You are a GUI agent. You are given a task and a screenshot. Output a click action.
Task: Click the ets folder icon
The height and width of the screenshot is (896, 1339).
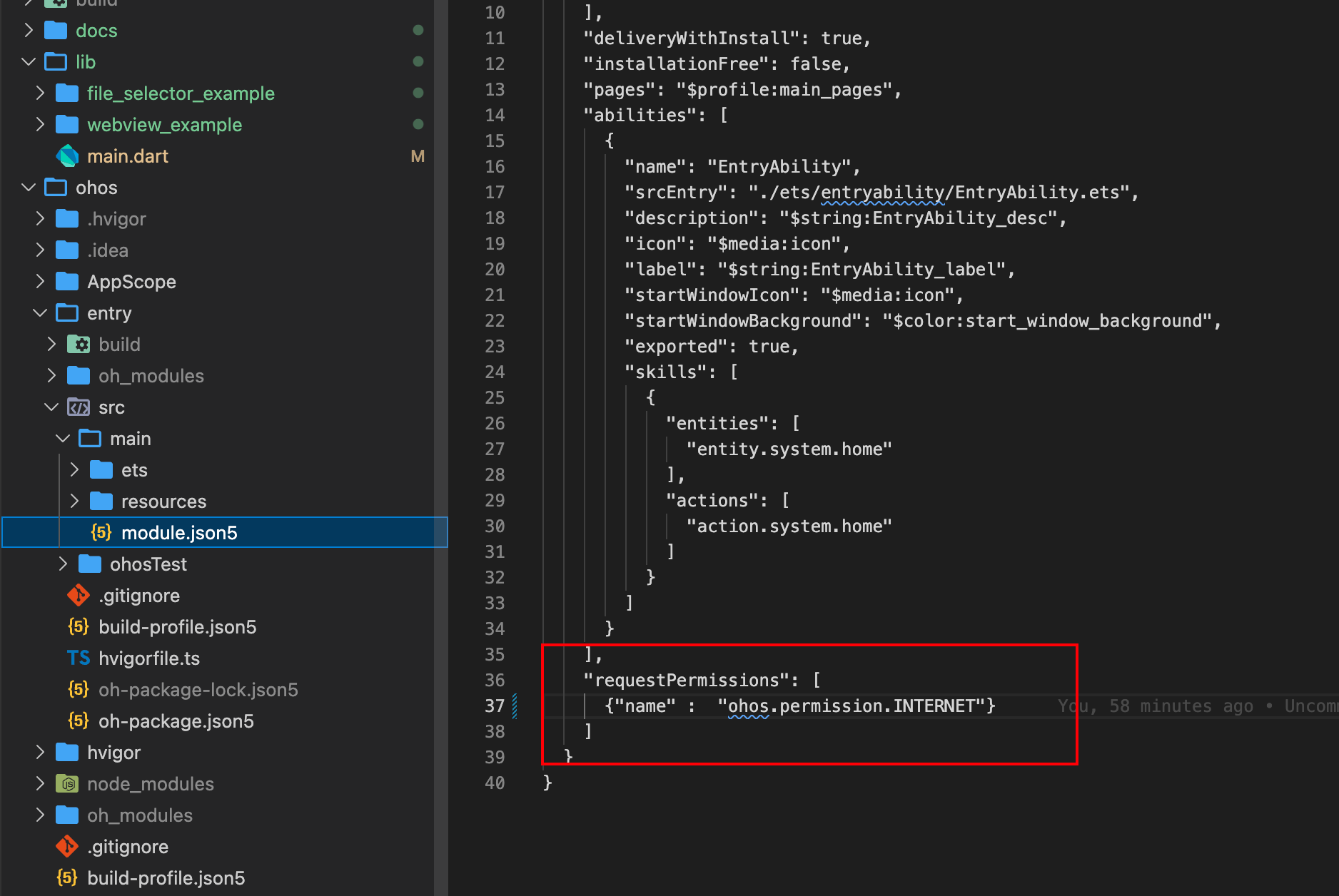[101, 470]
